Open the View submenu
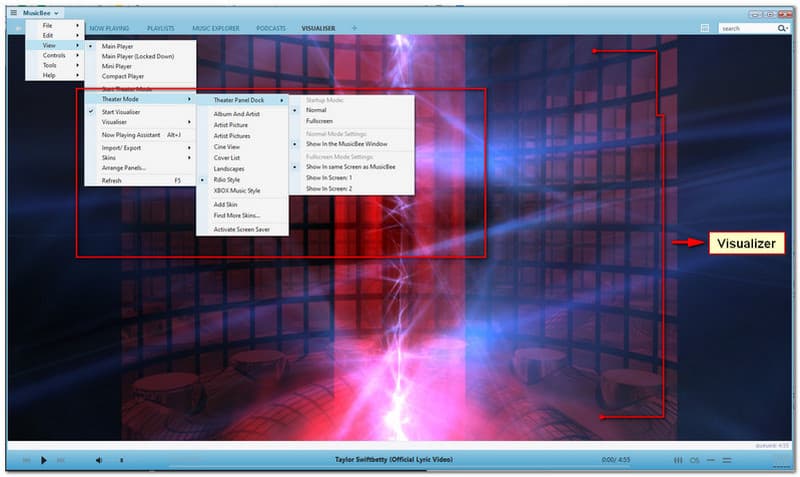 point(55,45)
